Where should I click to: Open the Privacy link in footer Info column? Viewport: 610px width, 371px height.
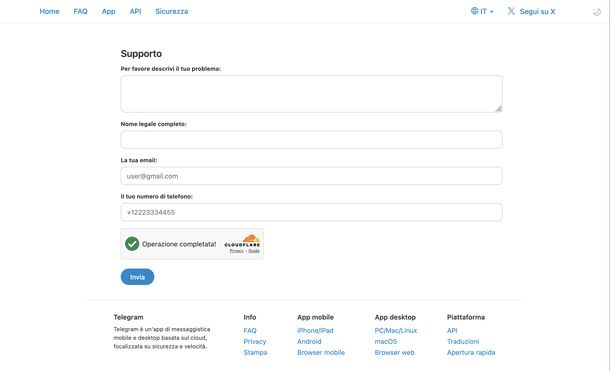coord(255,341)
